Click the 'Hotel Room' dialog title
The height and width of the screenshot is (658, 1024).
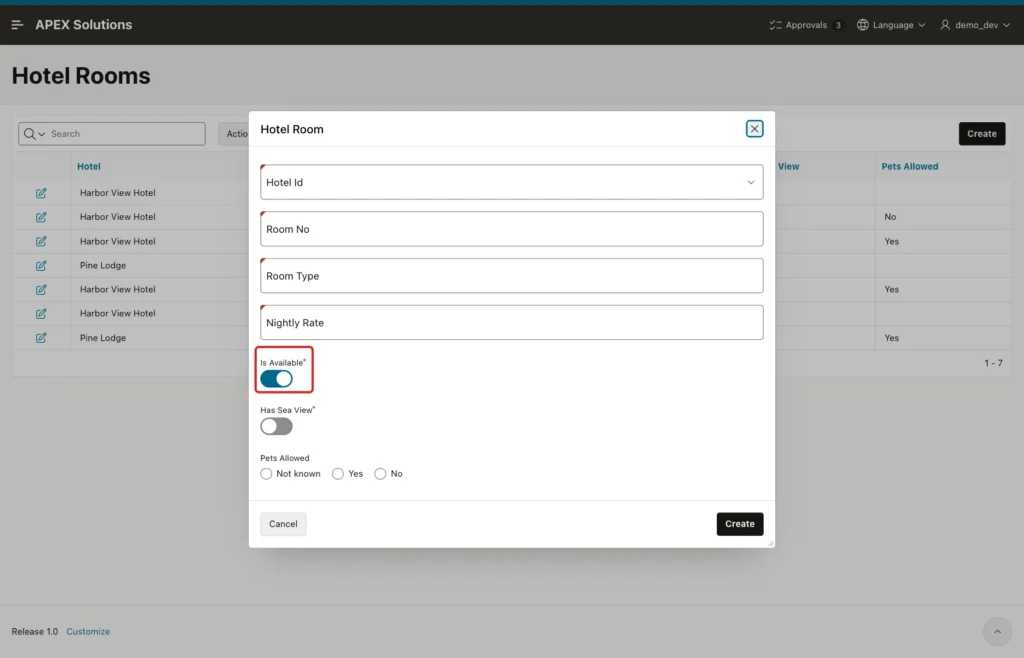[292, 129]
